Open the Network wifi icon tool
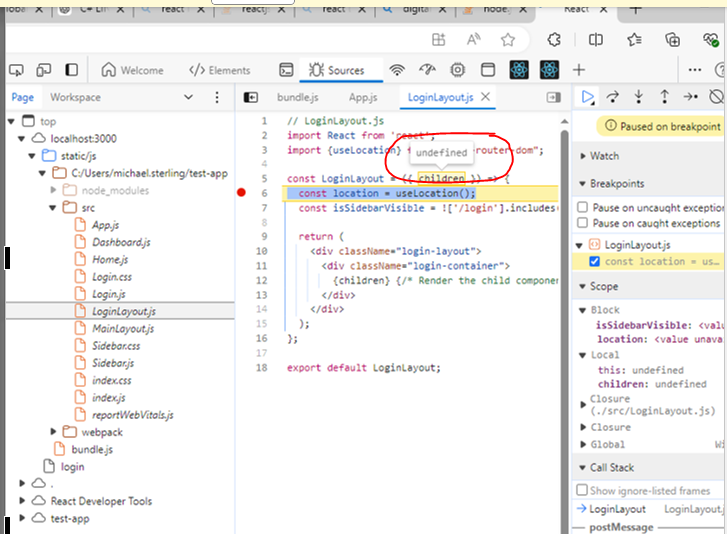727x534 pixels. [x=397, y=70]
